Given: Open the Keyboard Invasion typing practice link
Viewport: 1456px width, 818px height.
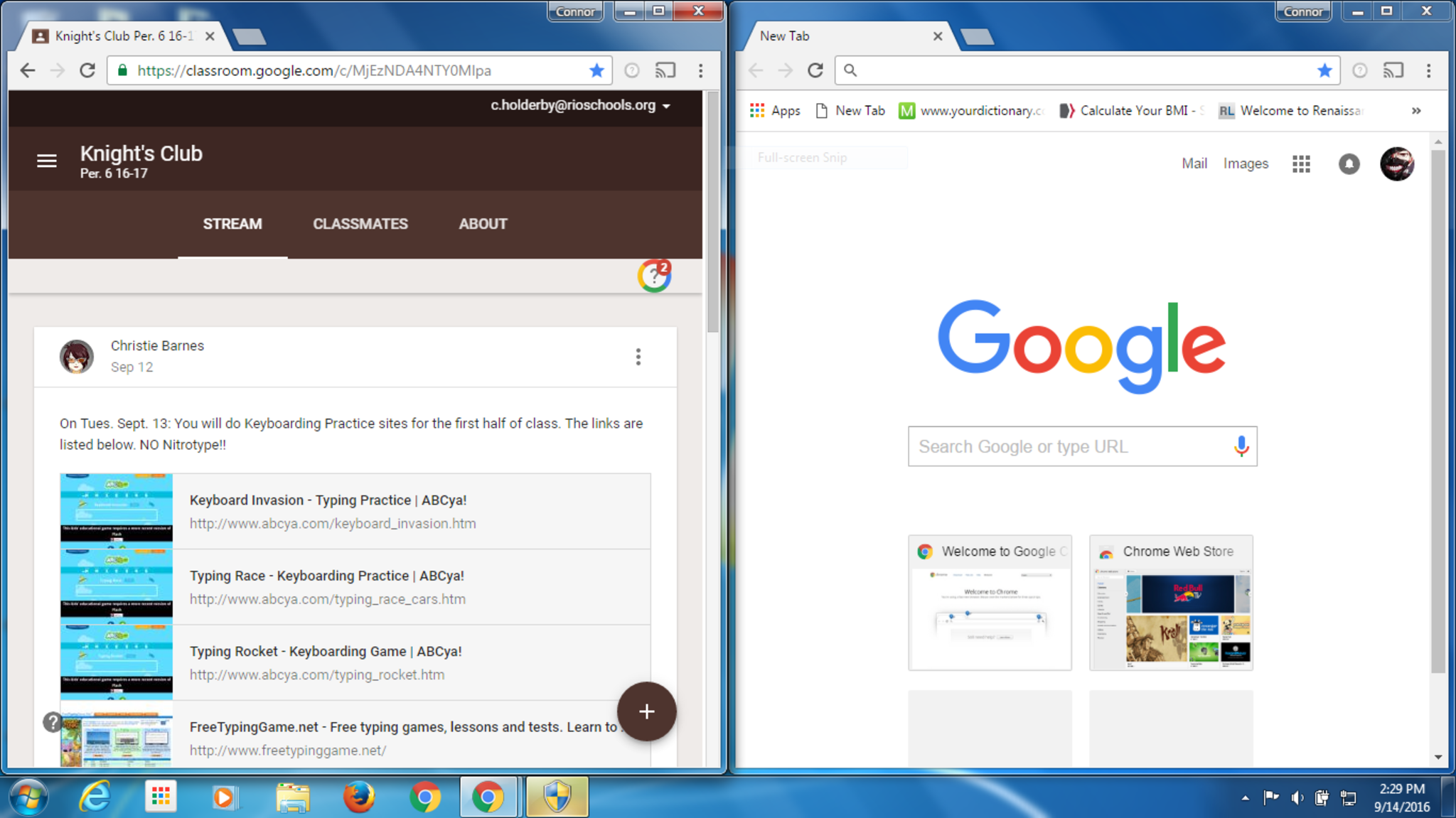Looking at the screenshot, I should coord(328,500).
